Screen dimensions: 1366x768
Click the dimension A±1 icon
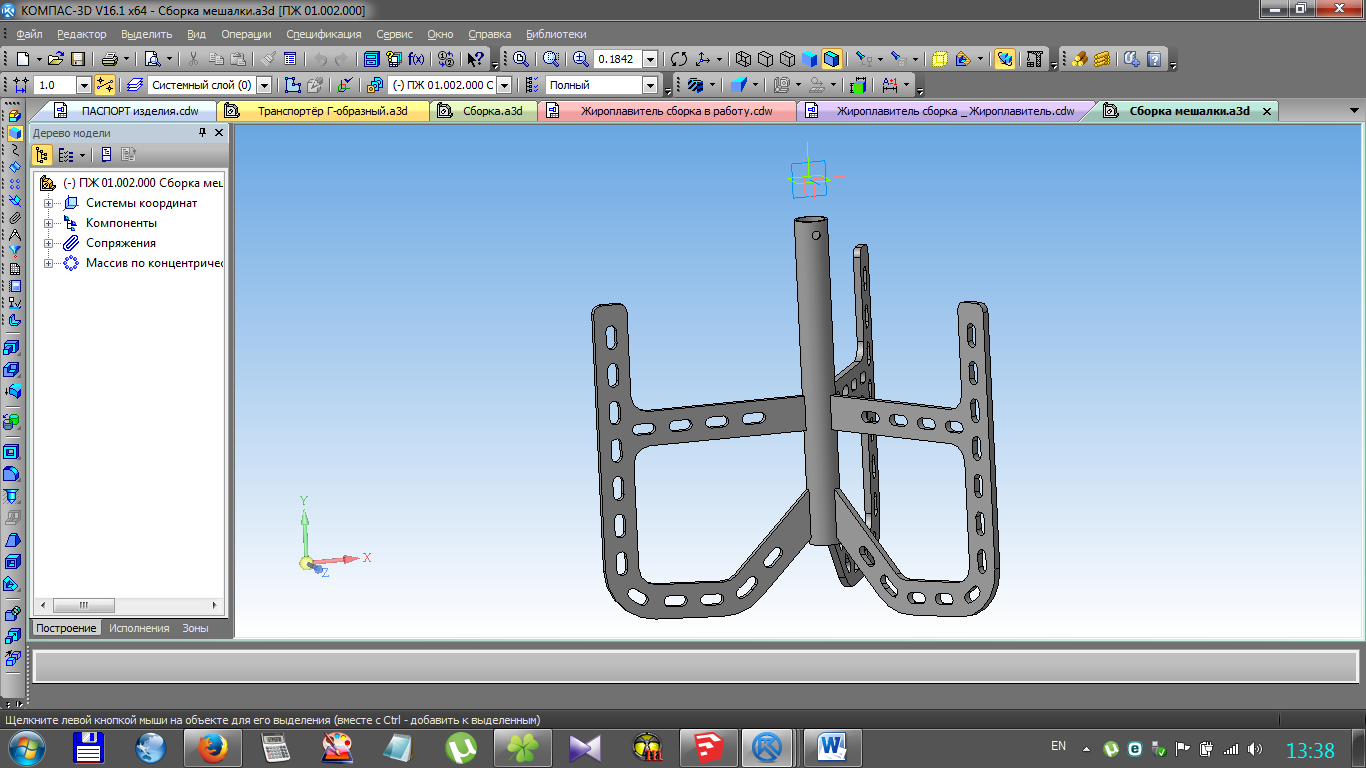pyautogui.click(x=889, y=85)
